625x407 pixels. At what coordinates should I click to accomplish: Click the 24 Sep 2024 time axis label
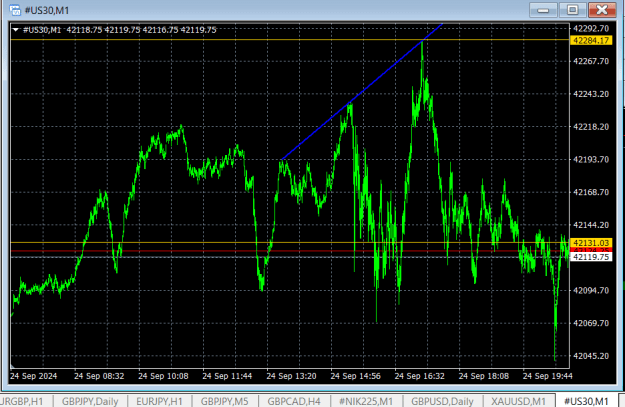[34, 376]
